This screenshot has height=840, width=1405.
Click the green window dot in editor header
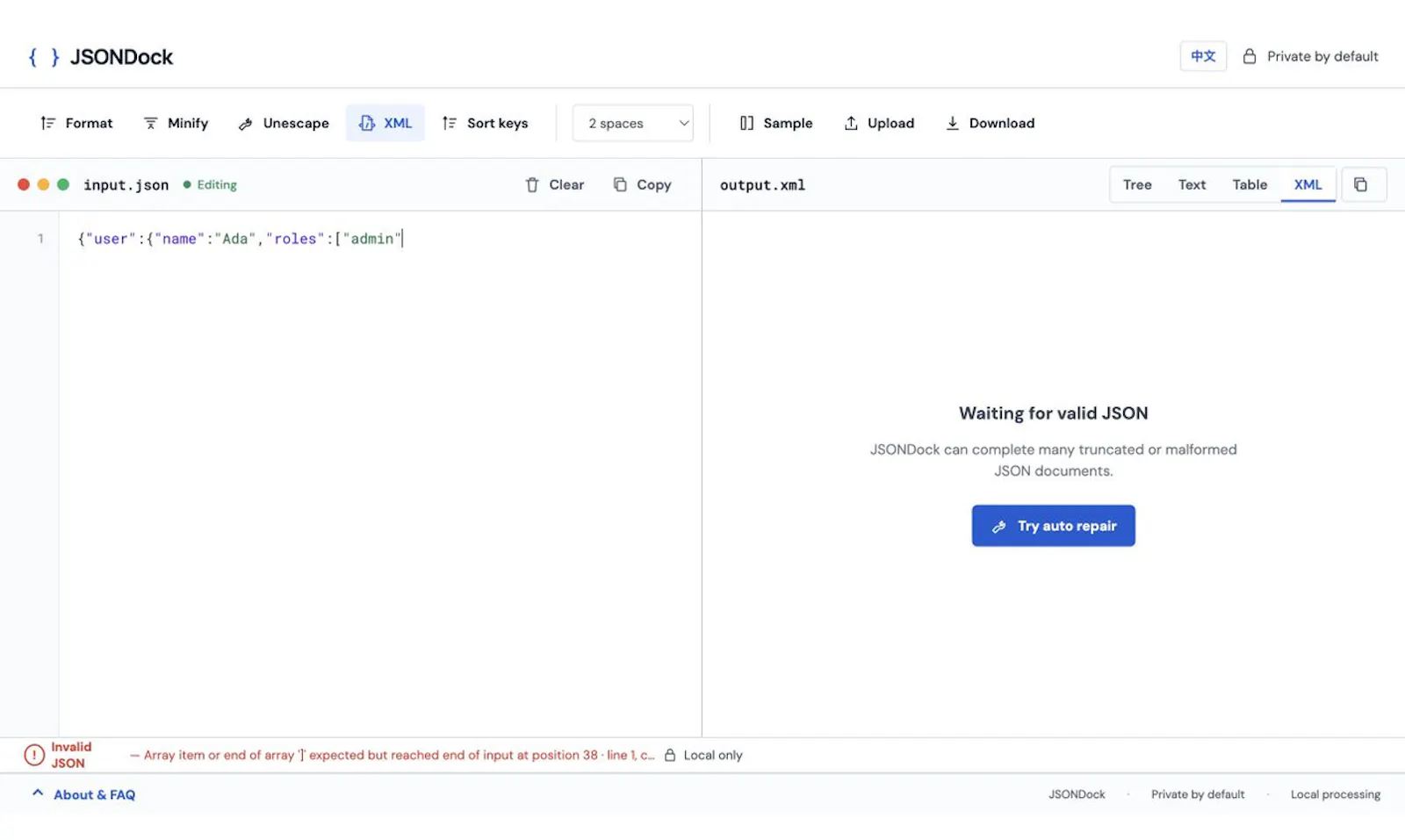coord(63,184)
